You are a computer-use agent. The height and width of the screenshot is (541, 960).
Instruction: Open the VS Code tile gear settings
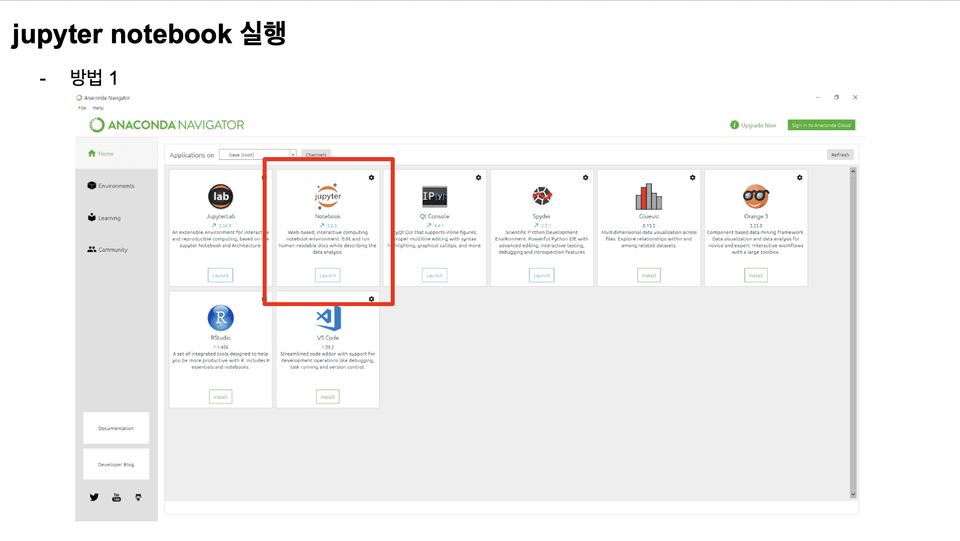click(x=371, y=299)
